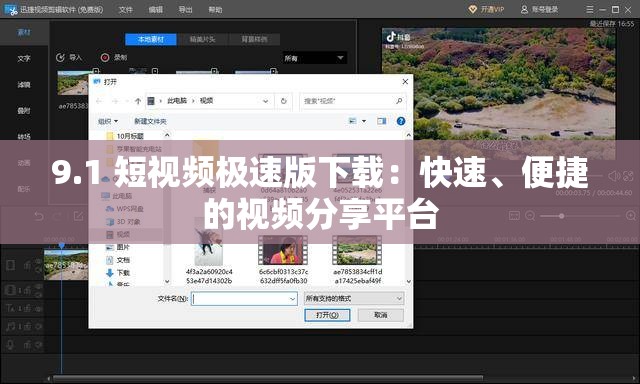Select the 10月标题 folder in navigation tree
This screenshot has height=384, width=640.
125,136
